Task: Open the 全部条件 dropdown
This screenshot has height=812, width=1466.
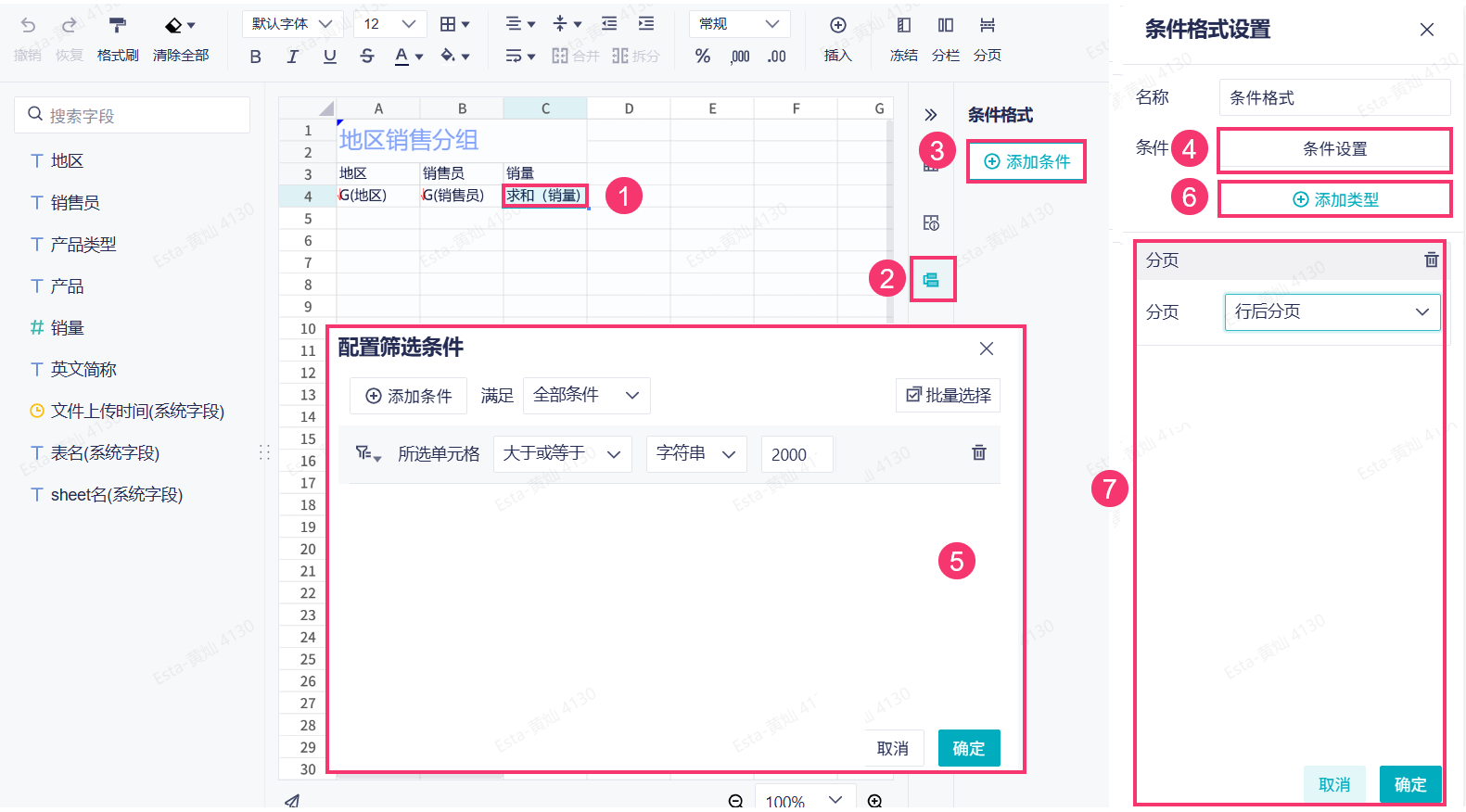Action: pyautogui.click(x=587, y=395)
